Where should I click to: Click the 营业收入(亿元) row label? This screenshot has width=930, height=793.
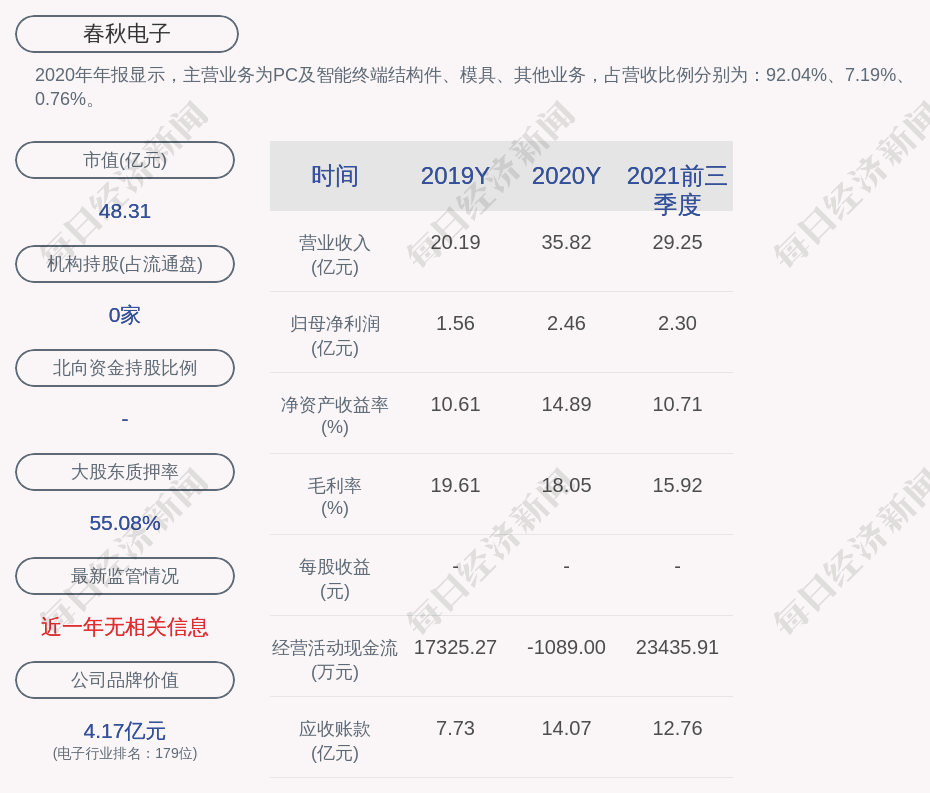tap(334, 255)
